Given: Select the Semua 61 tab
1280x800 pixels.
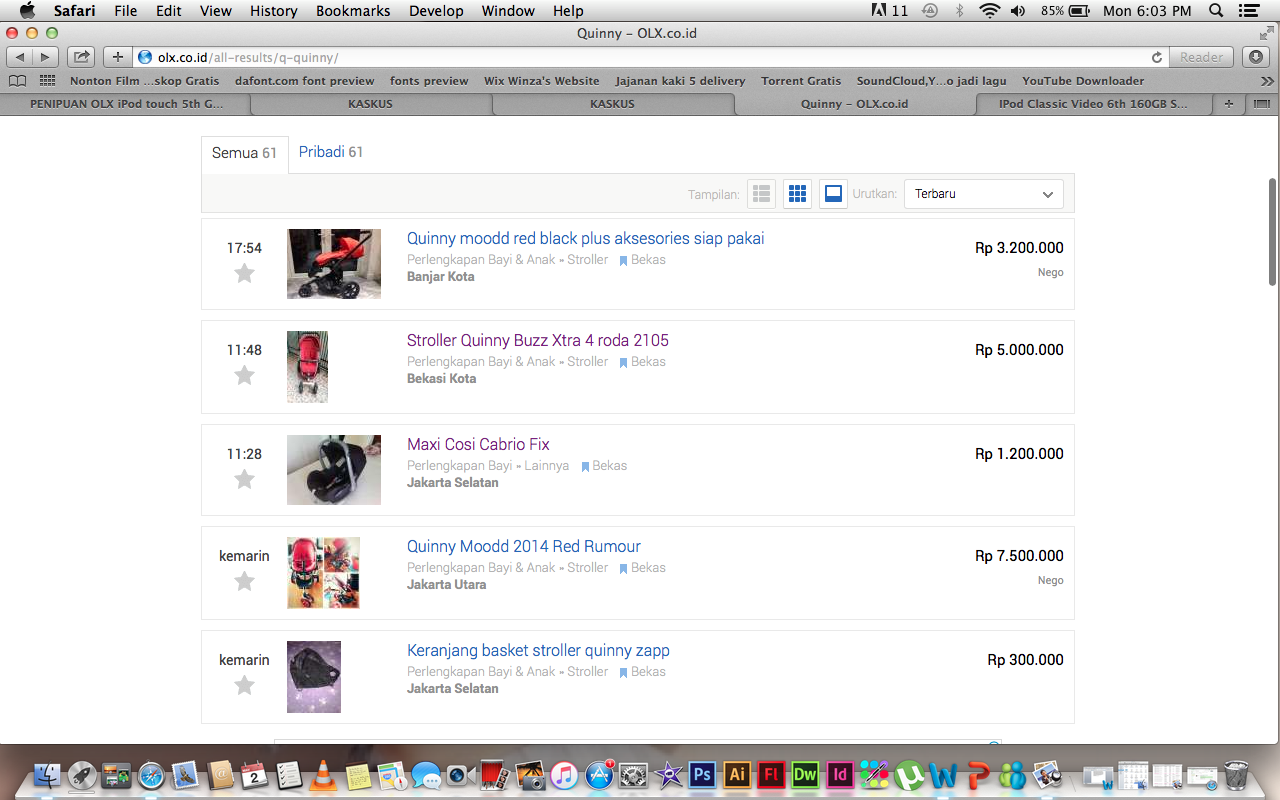Looking at the screenshot, I should click(245, 154).
